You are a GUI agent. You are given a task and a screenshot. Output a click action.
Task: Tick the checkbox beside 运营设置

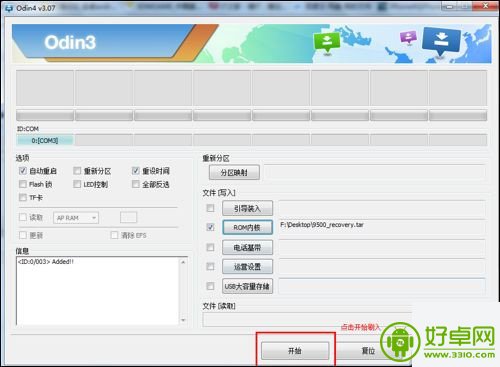(x=210, y=266)
